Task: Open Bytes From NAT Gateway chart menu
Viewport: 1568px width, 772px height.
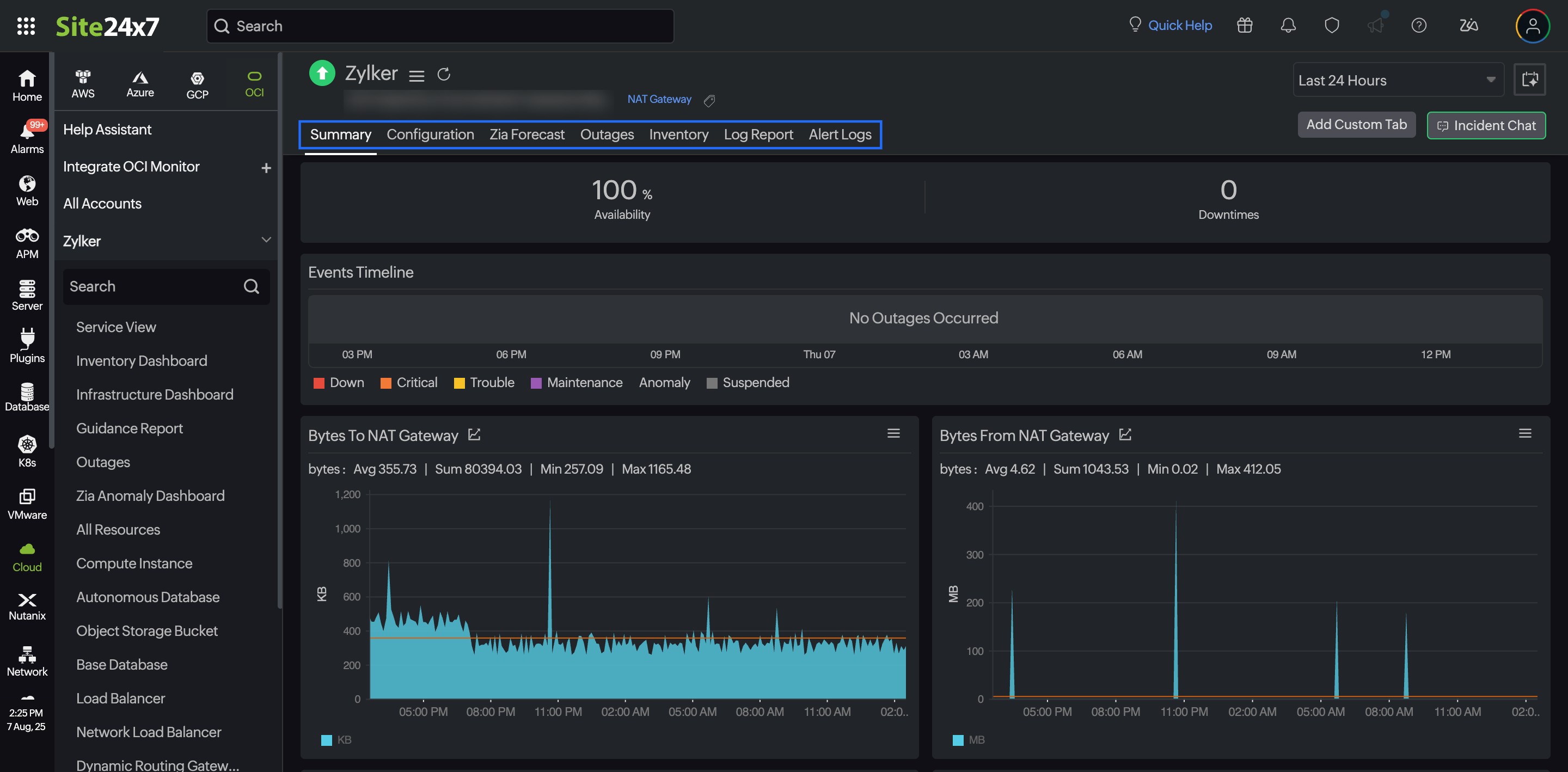Action: point(1524,433)
